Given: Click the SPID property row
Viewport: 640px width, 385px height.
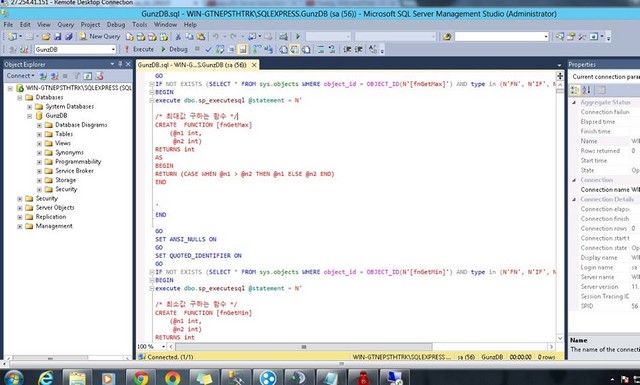Looking at the screenshot, I should click(605, 306).
